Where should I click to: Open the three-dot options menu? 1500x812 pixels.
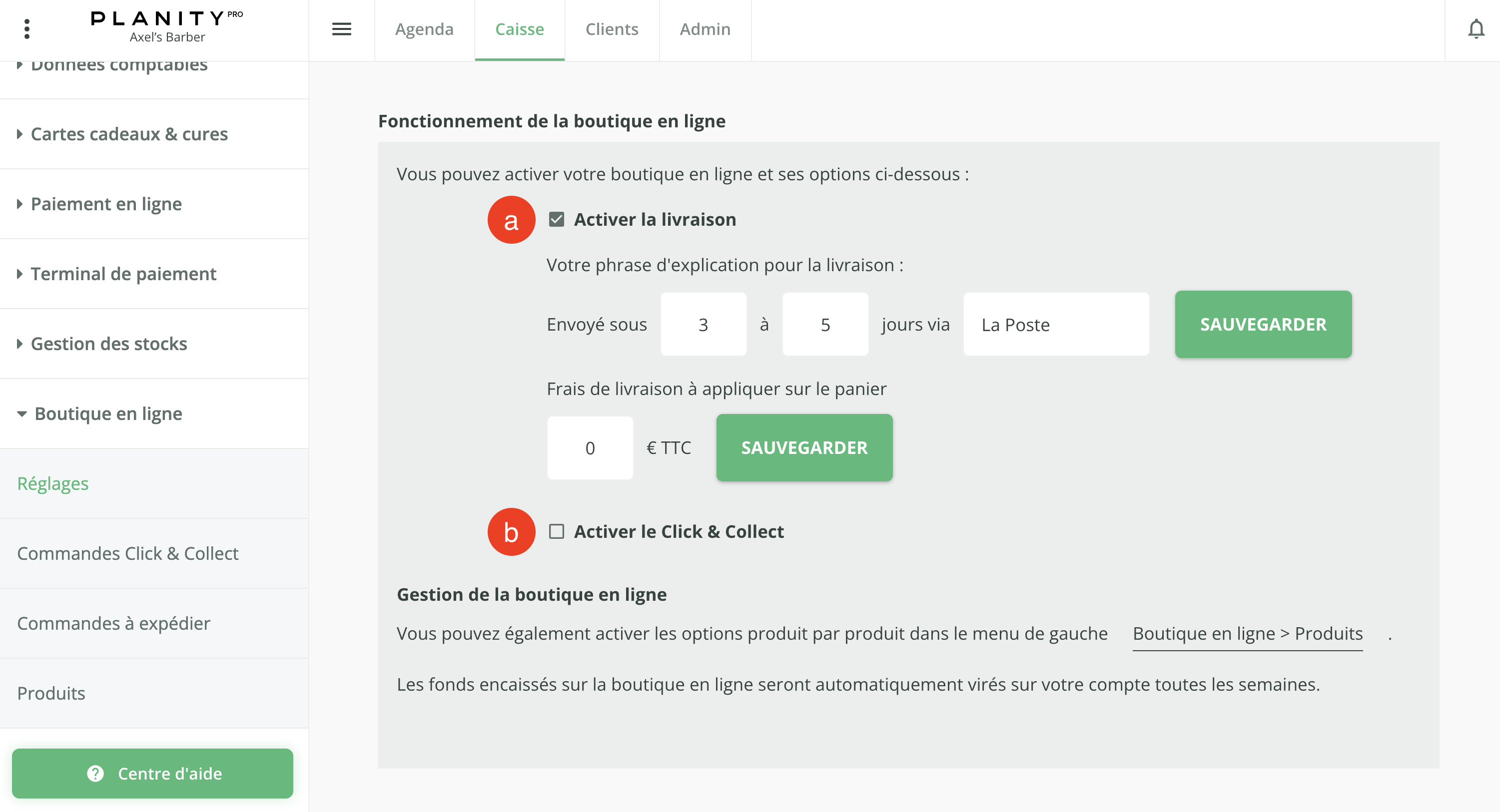[27, 29]
